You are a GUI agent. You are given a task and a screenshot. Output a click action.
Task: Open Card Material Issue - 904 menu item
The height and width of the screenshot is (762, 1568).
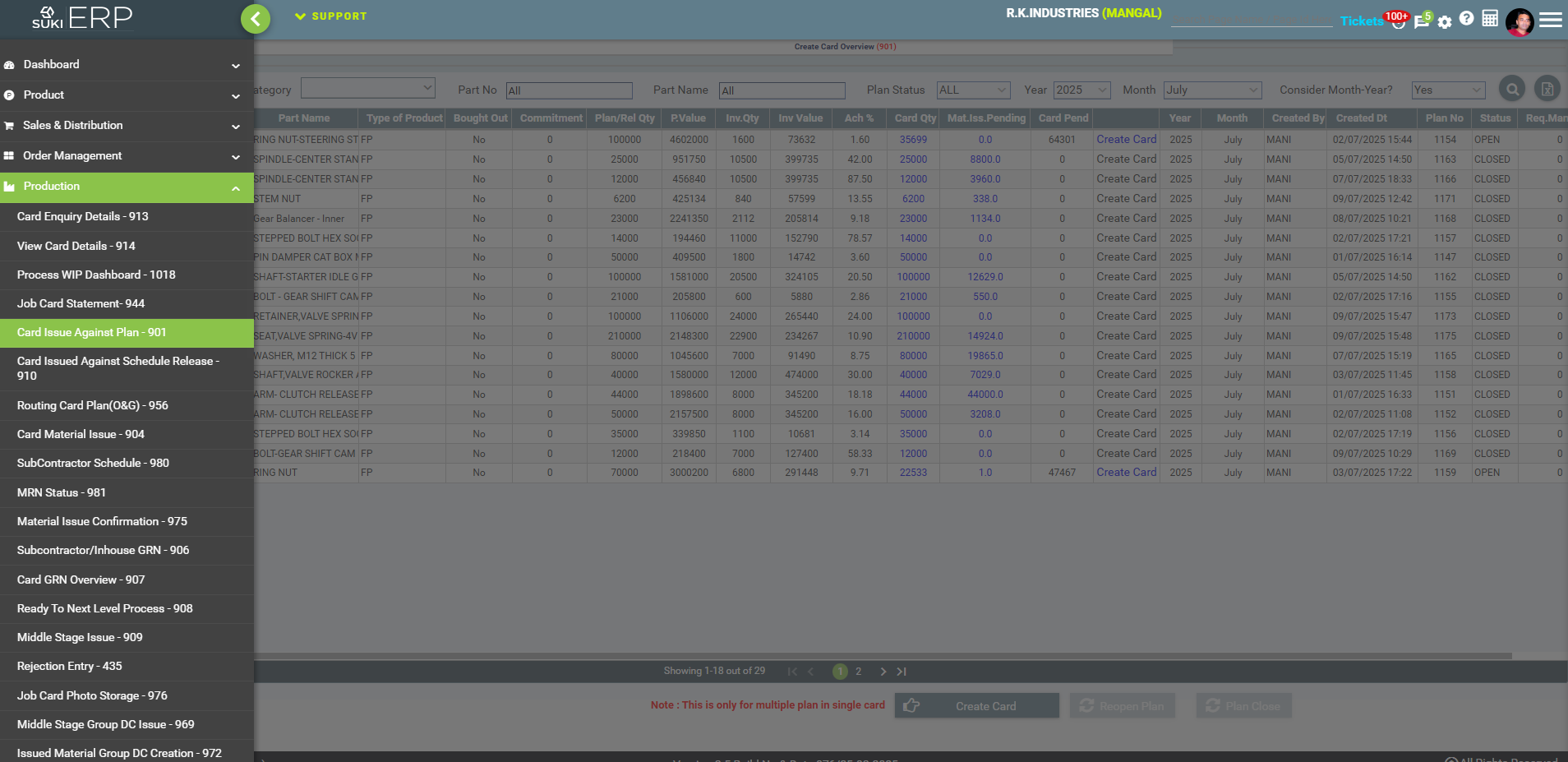[81, 434]
